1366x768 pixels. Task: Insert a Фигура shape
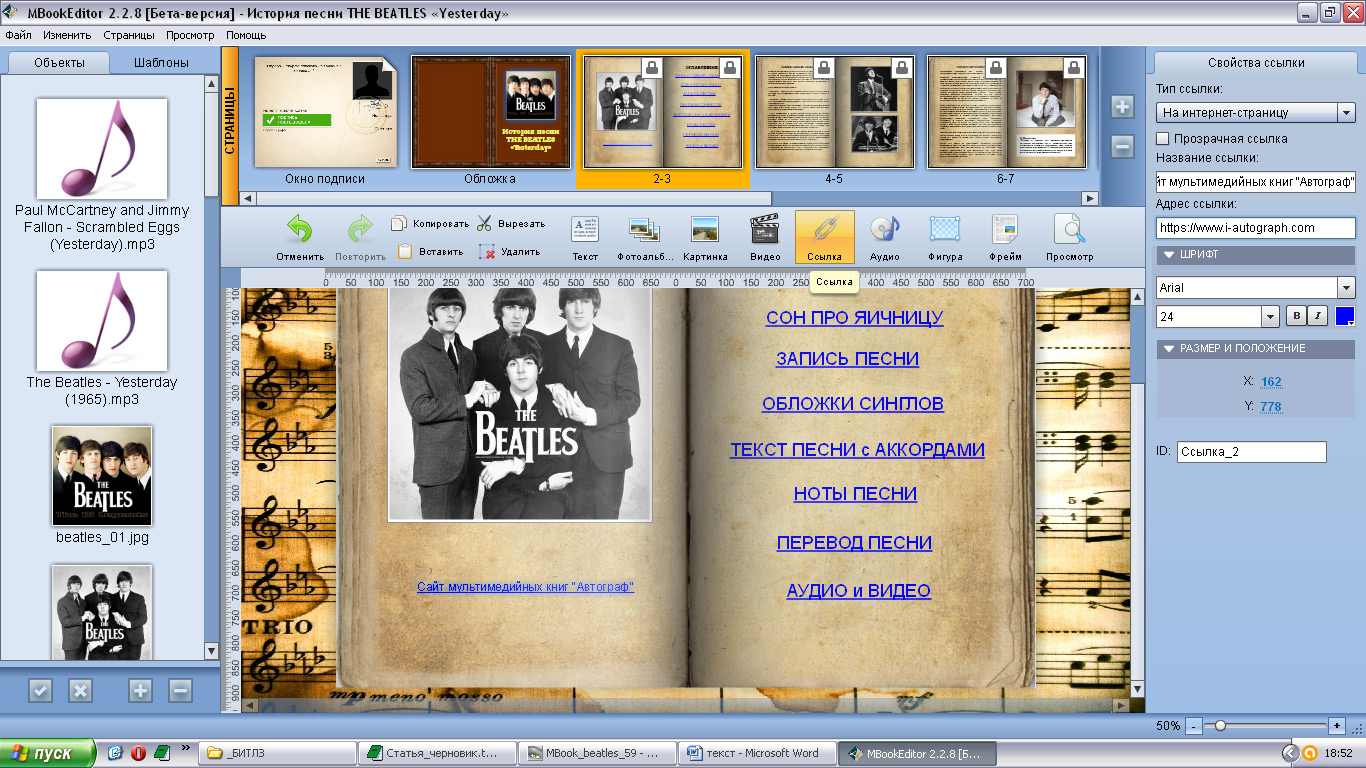pos(944,238)
